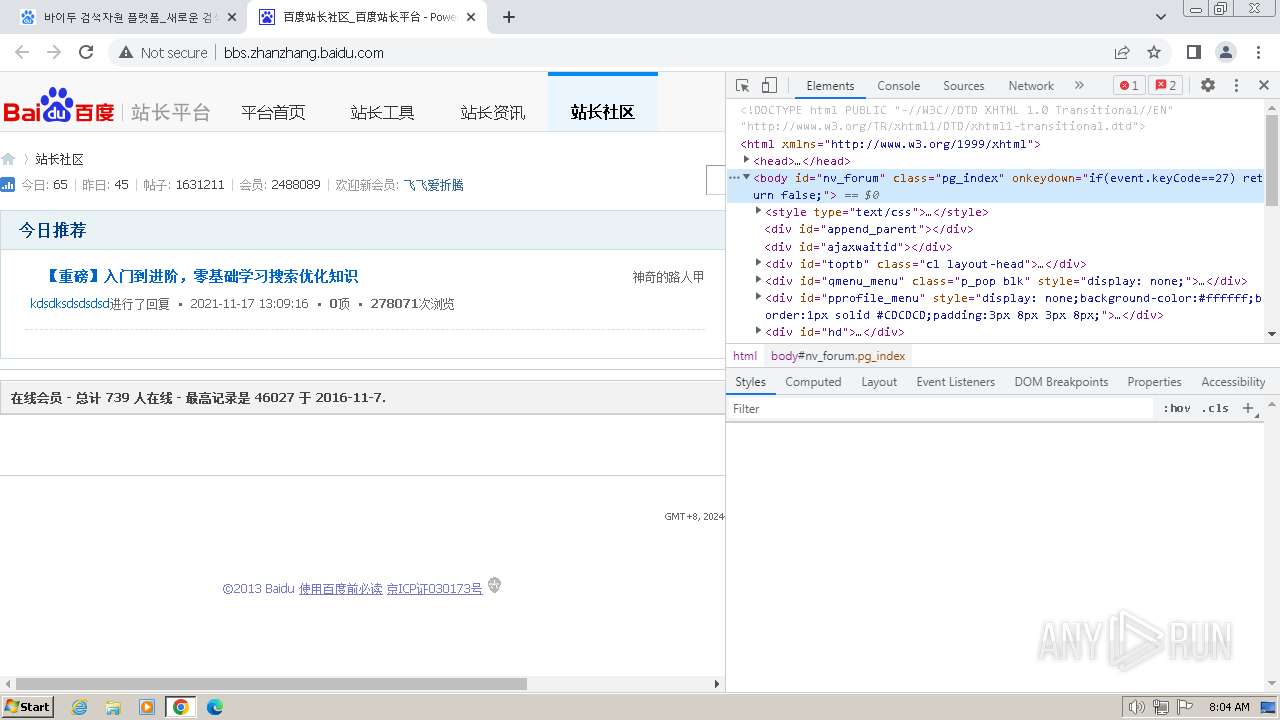This screenshot has width=1280, height=720.
Task: Open 平台首页 navigation item
Action: click(x=273, y=112)
